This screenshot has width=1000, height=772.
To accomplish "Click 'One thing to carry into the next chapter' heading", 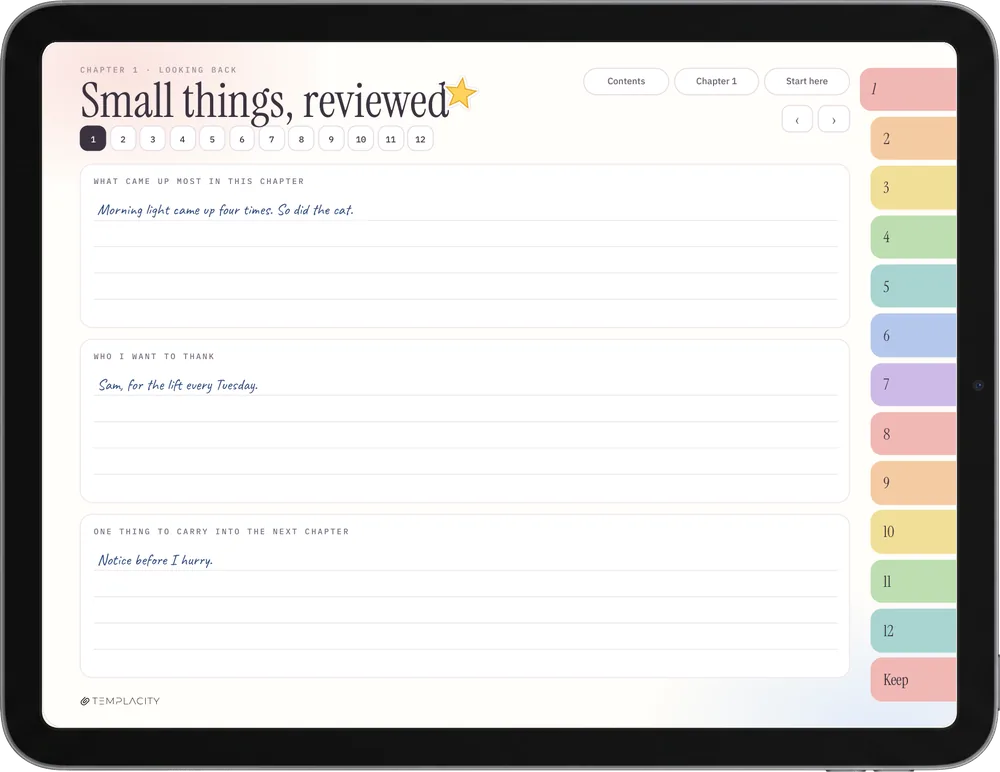I will (x=221, y=531).
